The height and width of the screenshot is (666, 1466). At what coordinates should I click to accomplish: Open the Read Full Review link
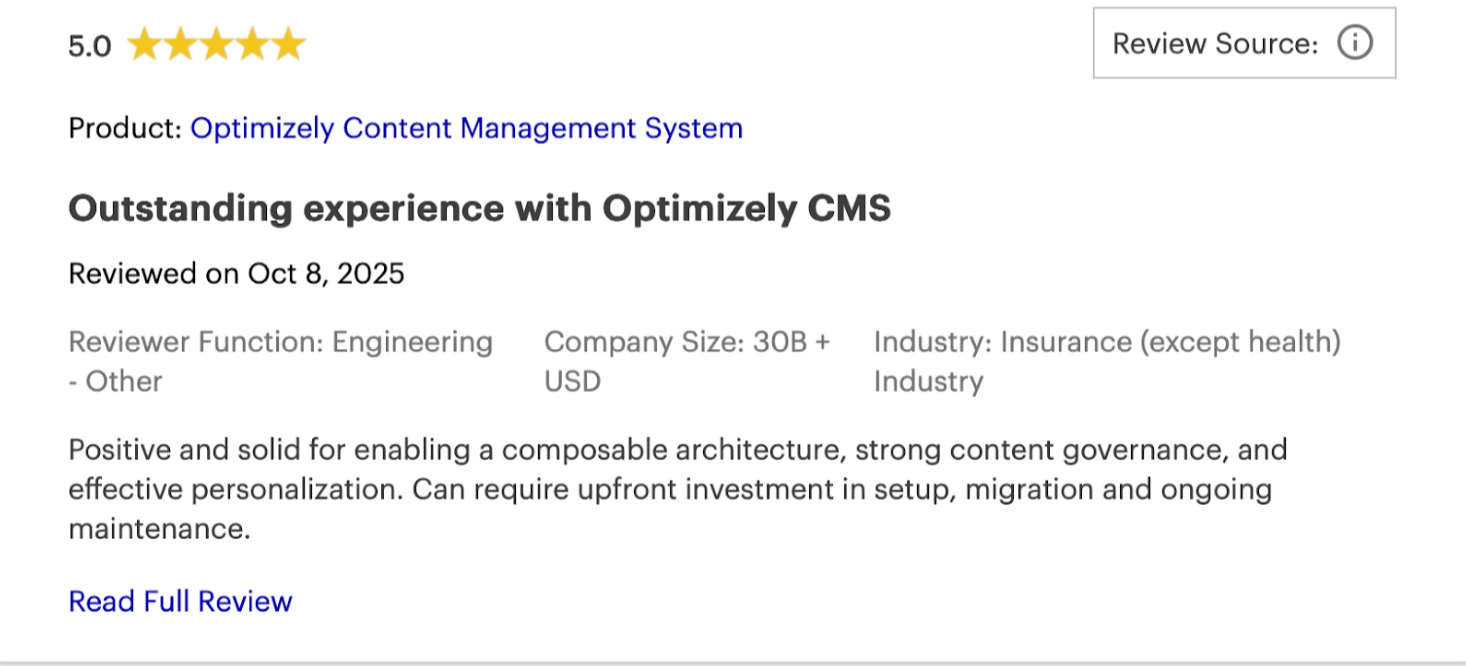pos(180,601)
